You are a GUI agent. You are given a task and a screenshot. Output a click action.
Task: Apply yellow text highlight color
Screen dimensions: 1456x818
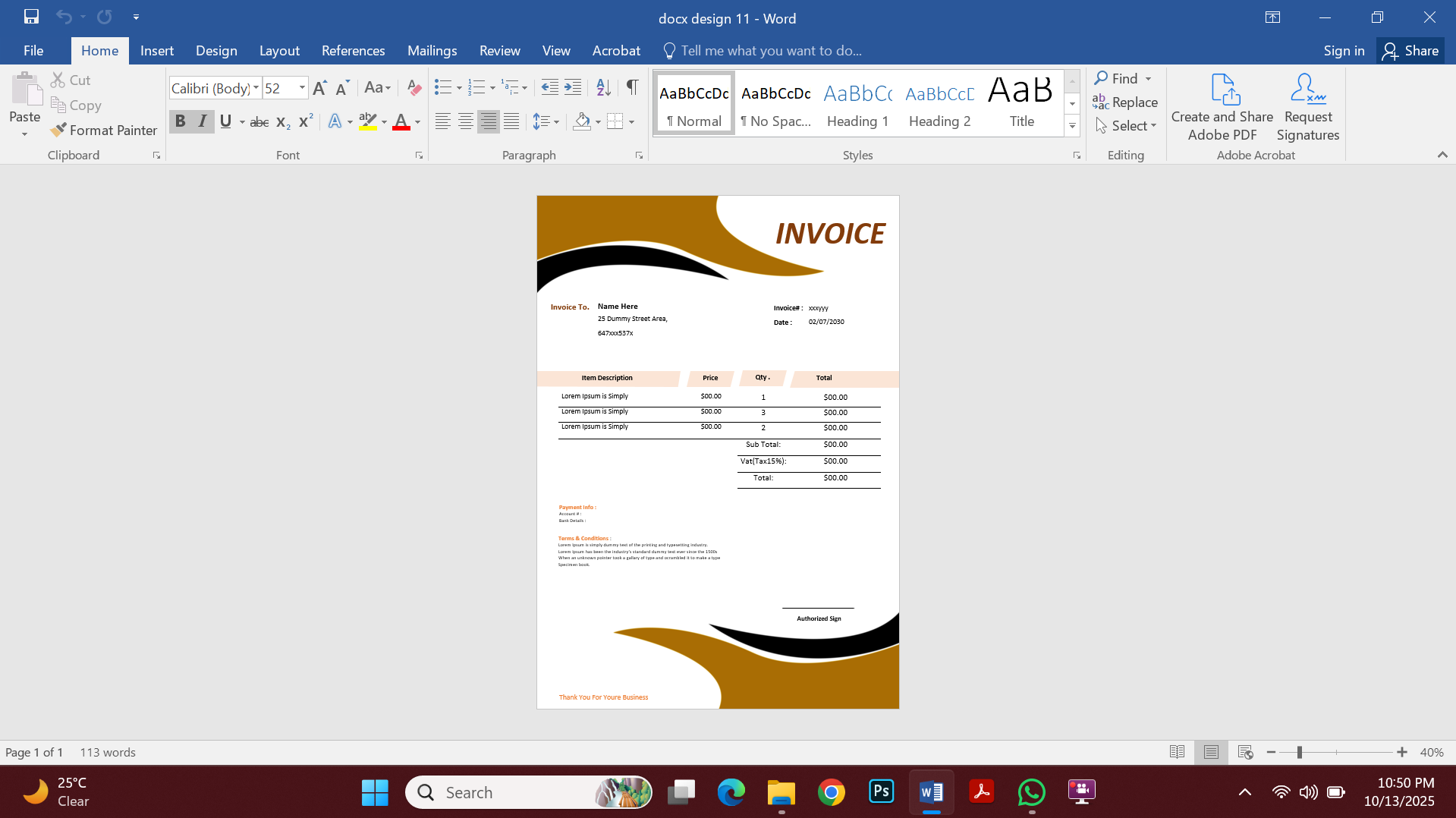(x=367, y=121)
